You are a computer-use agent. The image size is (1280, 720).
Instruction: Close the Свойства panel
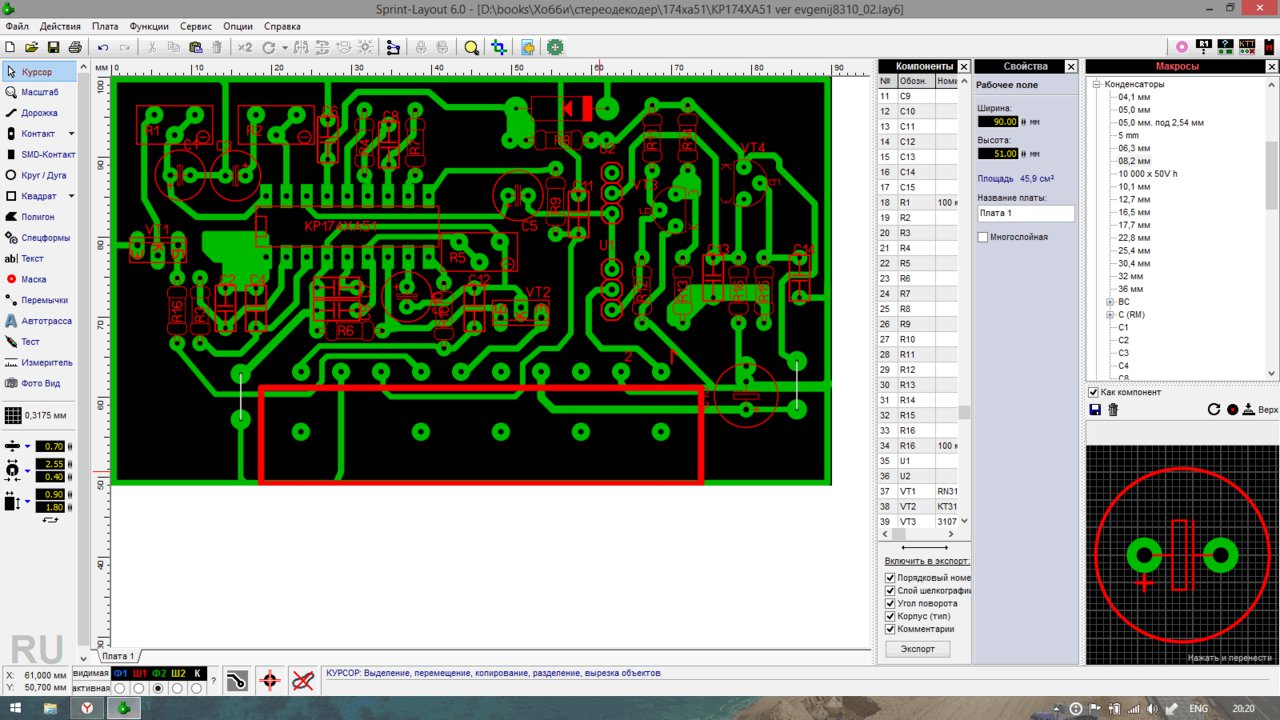[1070, 66]
